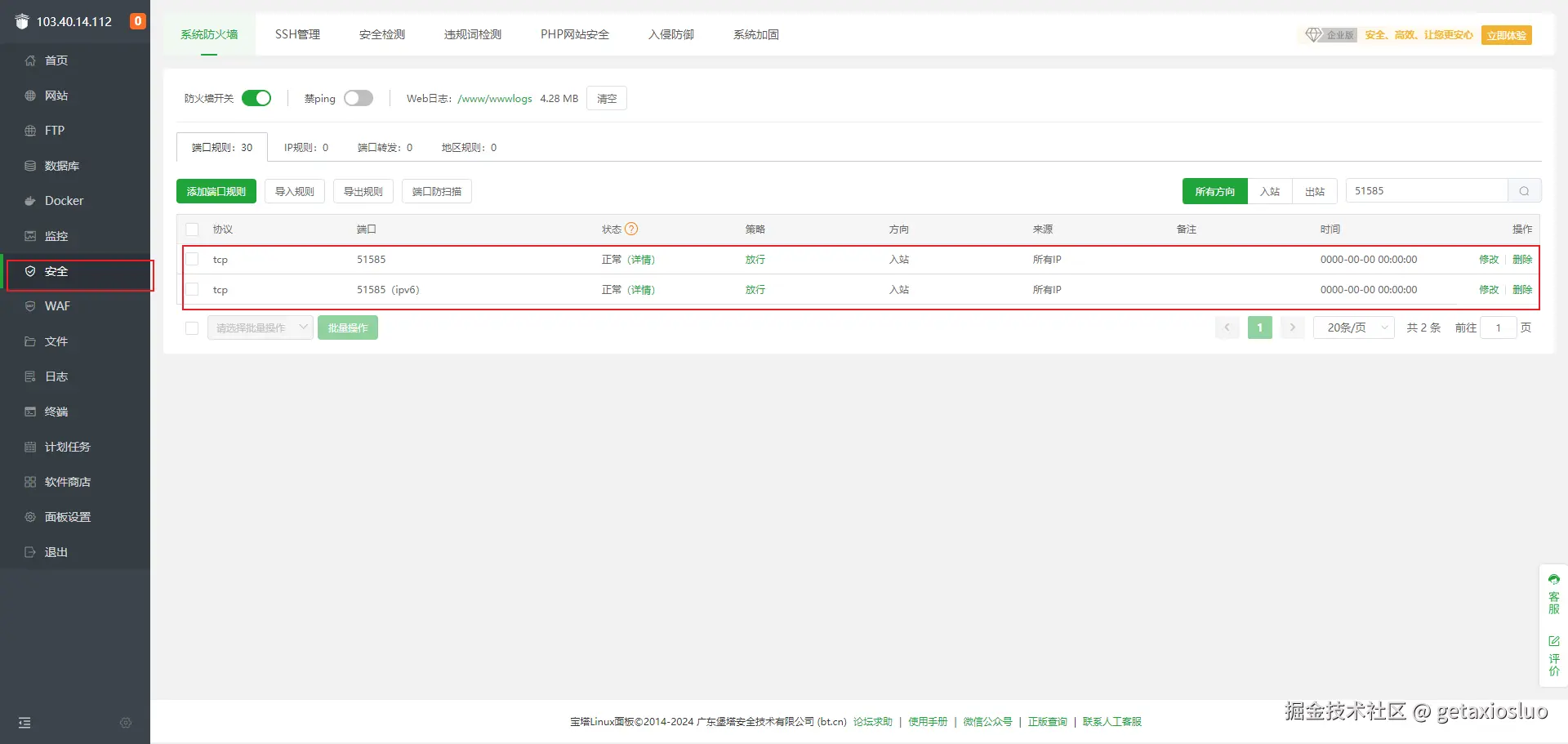1568x744 pixels.
Task: Open the 客服 customer service widget
Action: click(x=1553, y=594)
